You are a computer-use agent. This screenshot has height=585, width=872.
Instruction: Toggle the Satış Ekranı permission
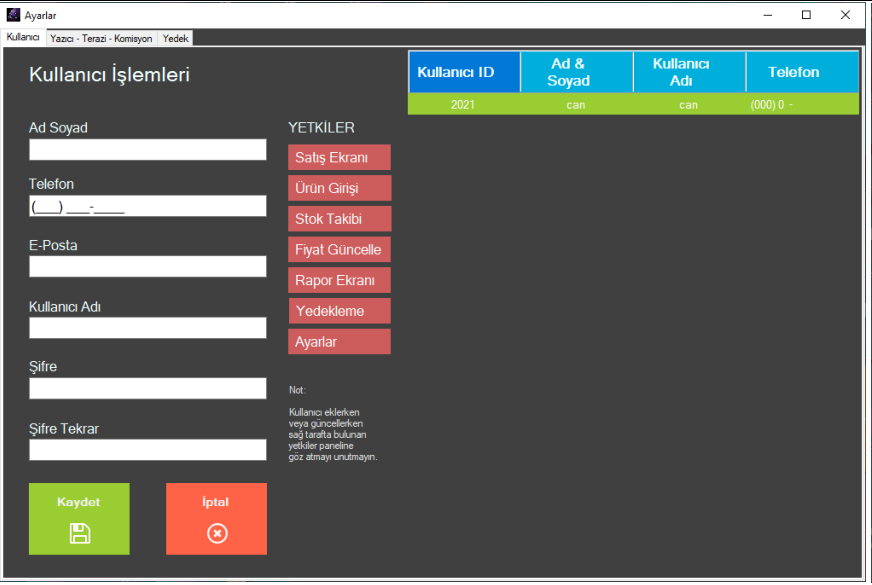coord(339,157)
